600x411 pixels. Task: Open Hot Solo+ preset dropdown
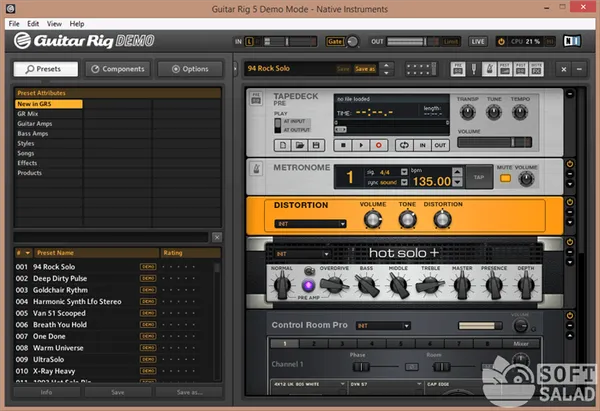tap(302, 254)
